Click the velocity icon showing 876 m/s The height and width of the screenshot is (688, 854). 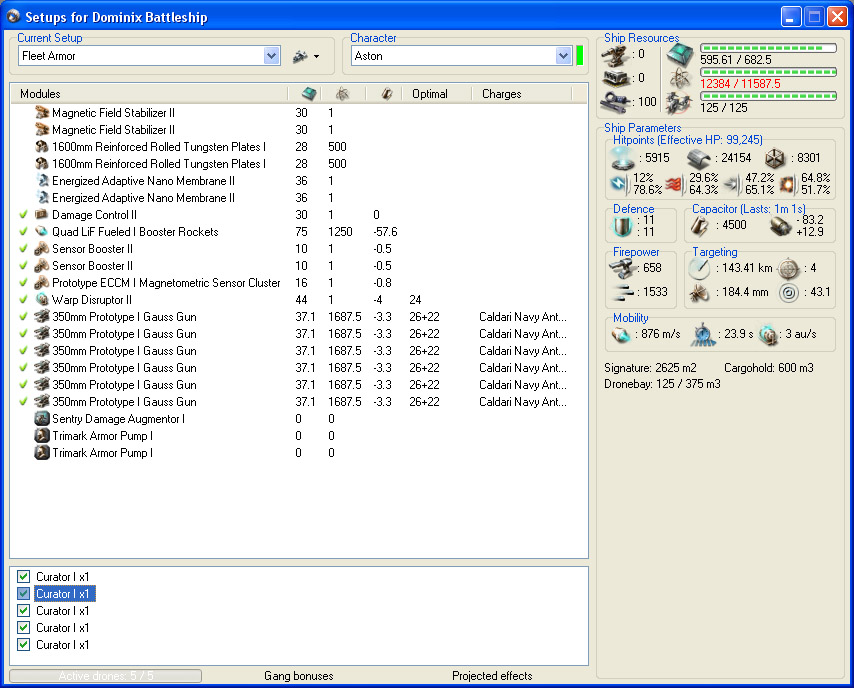point(621,334)
